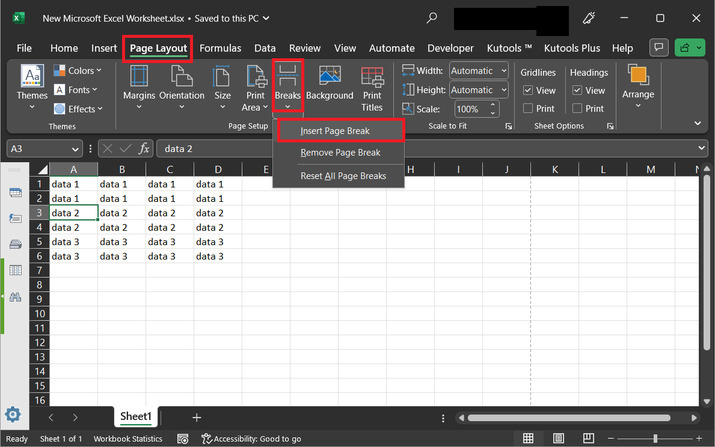Screen dimensions: 715x447
Task: Expand the theme Effects dropdown
Action: point(78,109)
